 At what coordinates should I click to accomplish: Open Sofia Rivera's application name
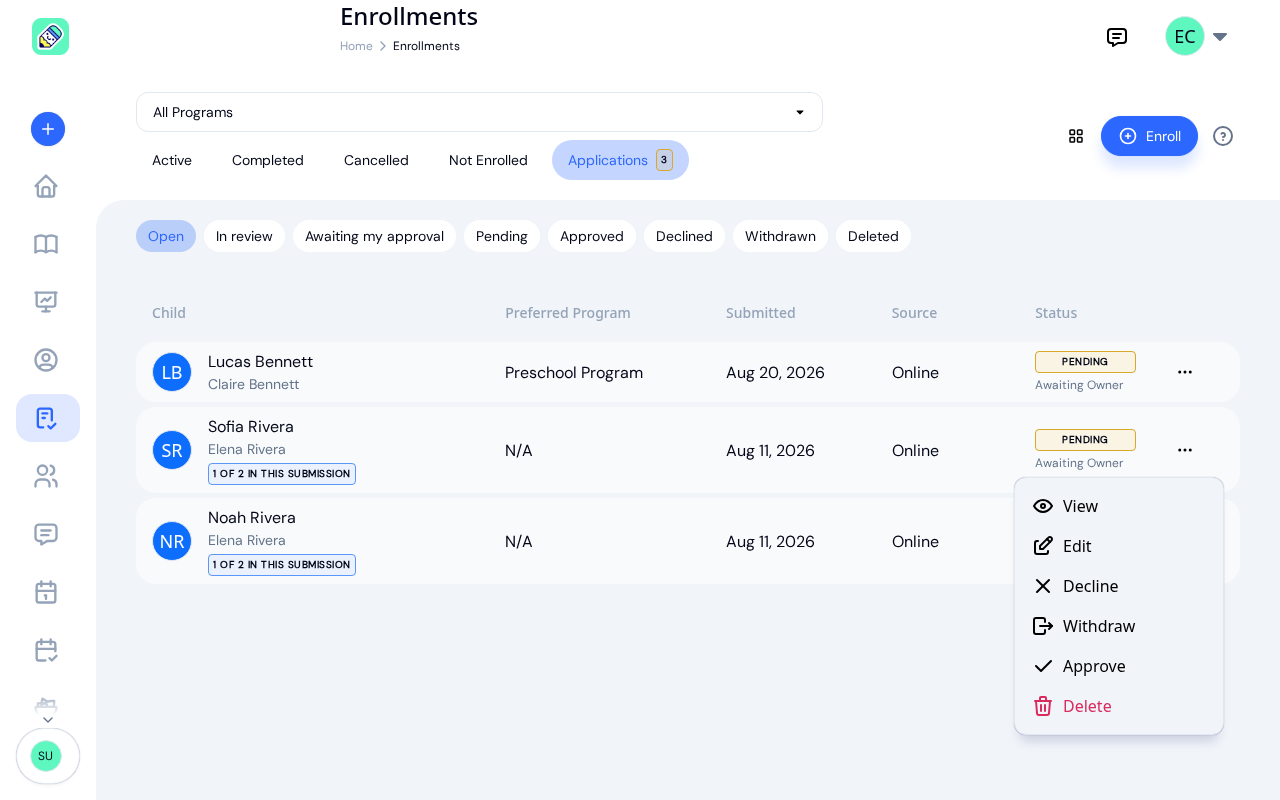(x=251, y=427)
